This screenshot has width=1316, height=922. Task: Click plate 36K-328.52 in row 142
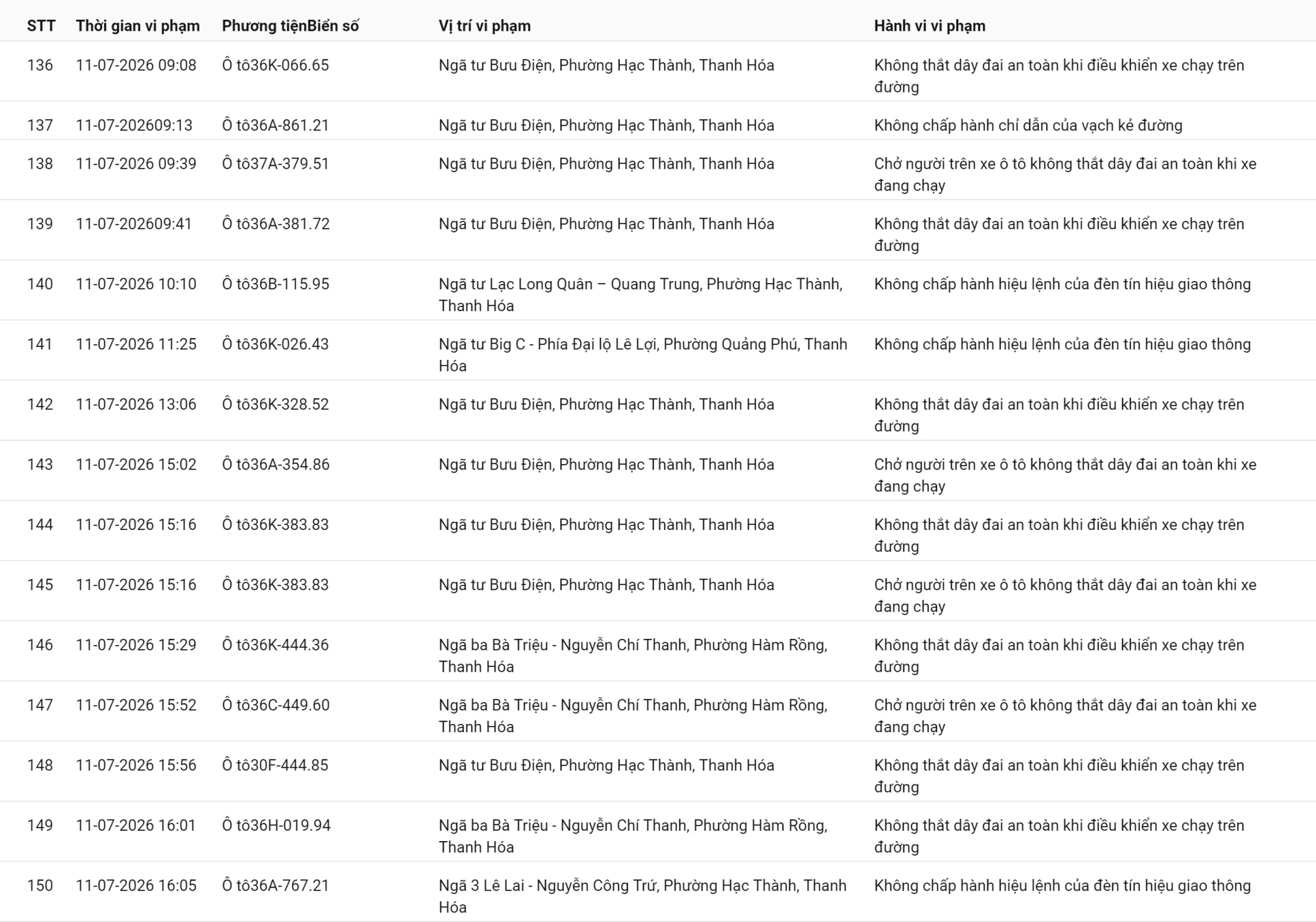[276, 404]
